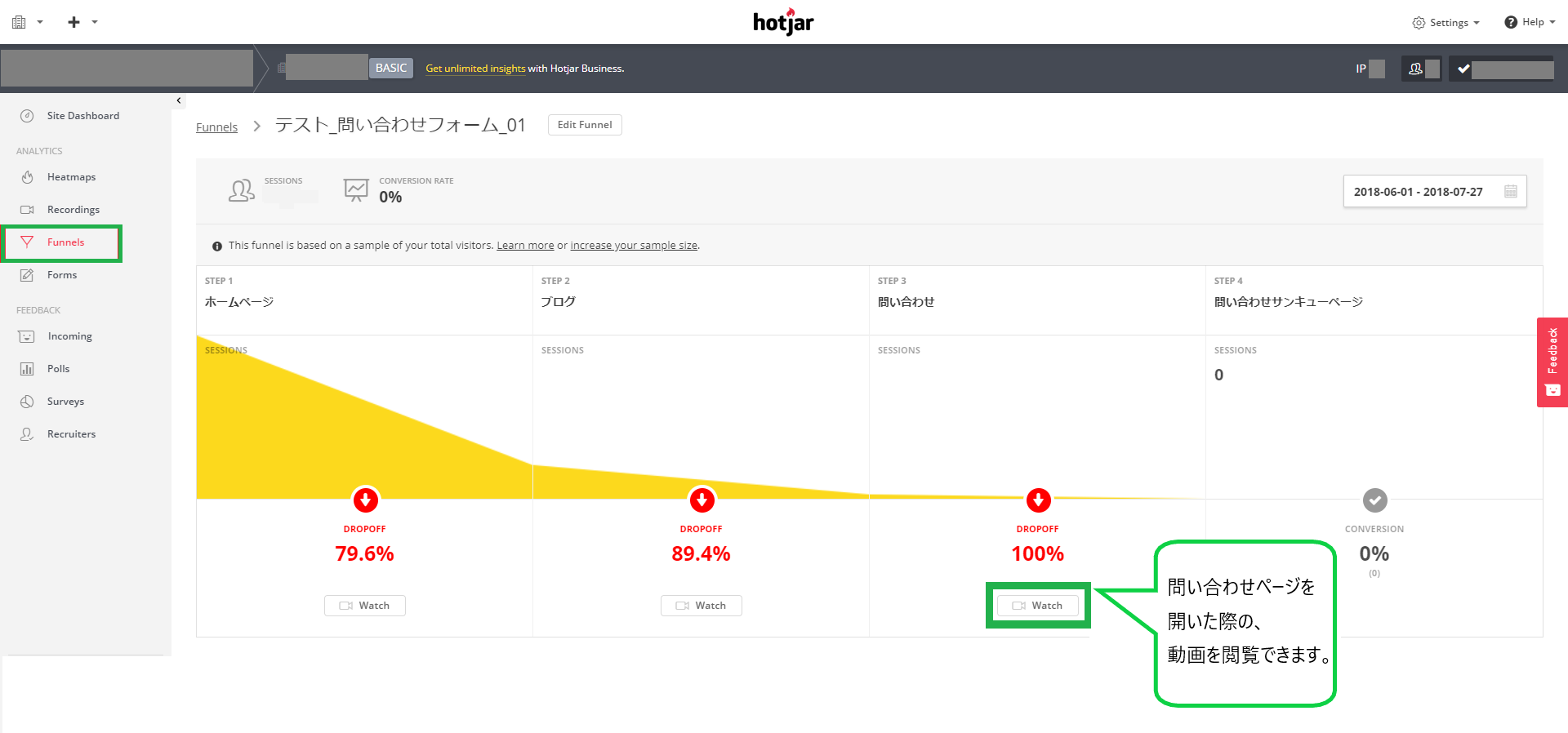Click the Recruiters person icon
1568x733 pixels.
coord(27,434)
